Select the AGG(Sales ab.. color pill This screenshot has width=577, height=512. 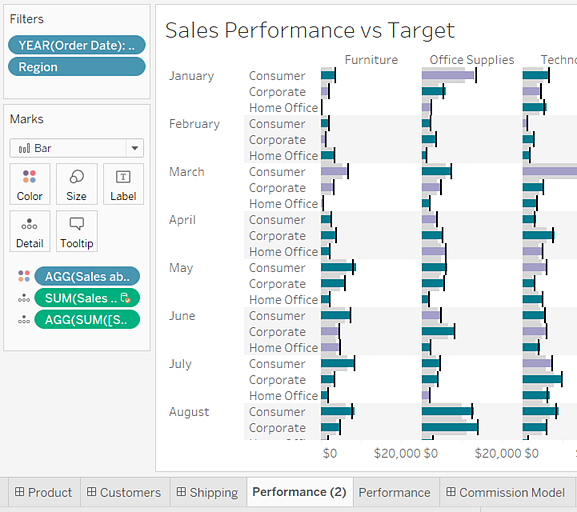pyautogui.click(x=87, y=276)
